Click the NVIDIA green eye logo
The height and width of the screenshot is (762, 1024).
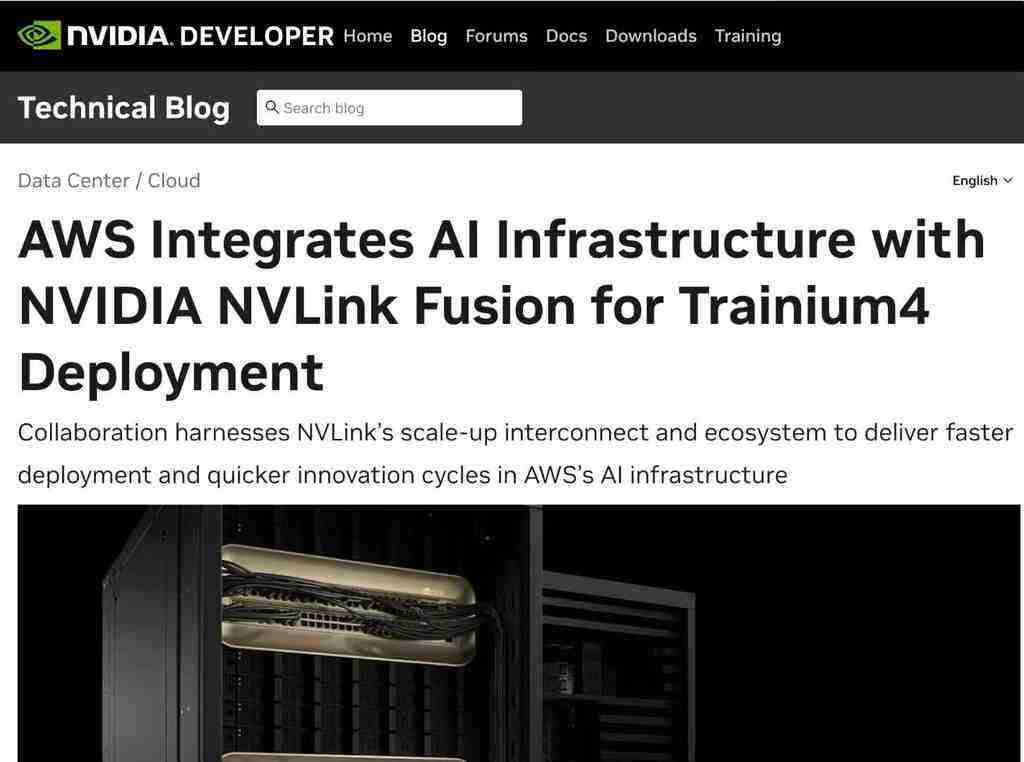[39, 36]
